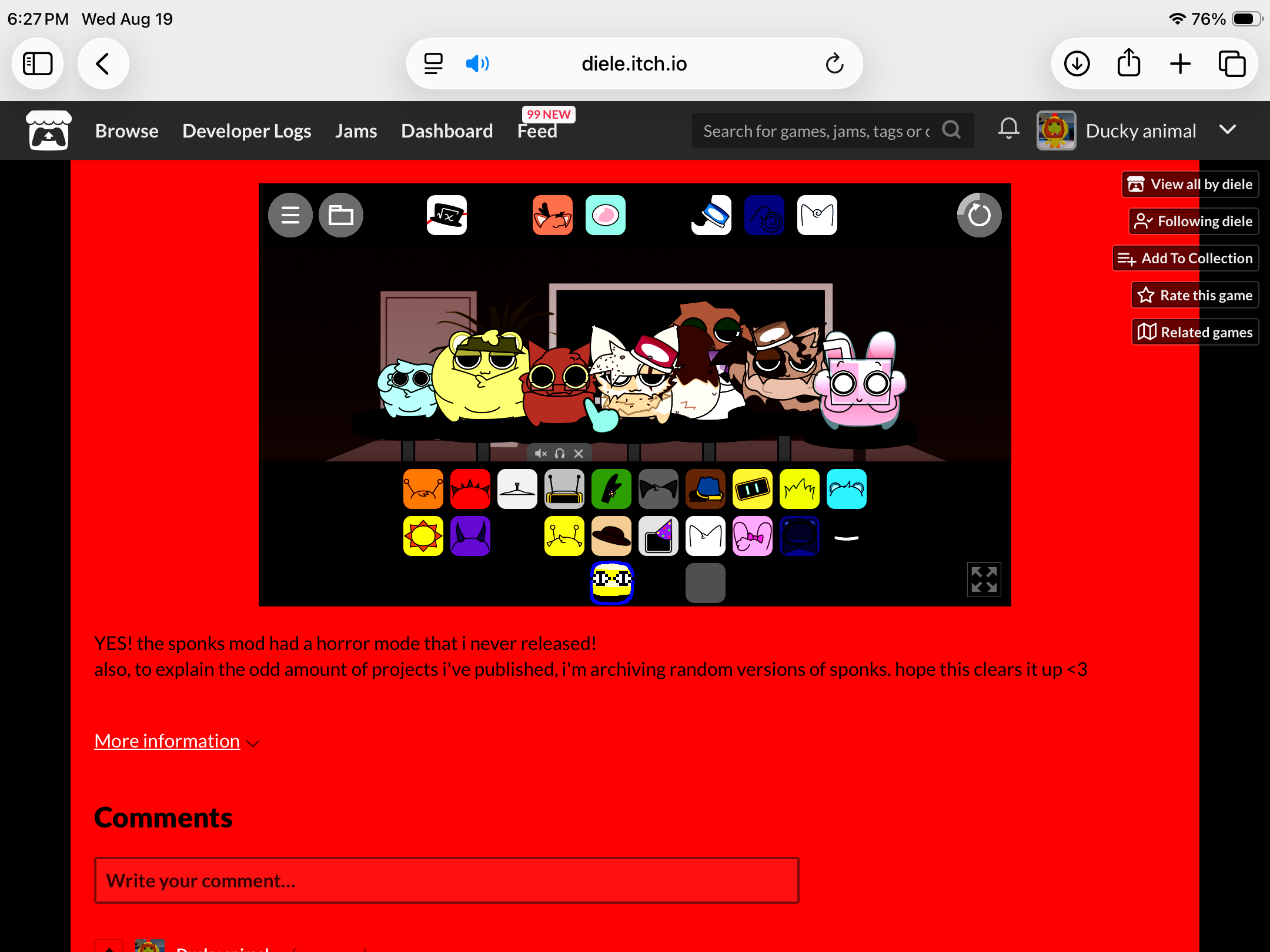Mute the selected character with speaker icon

pos(541,453)
